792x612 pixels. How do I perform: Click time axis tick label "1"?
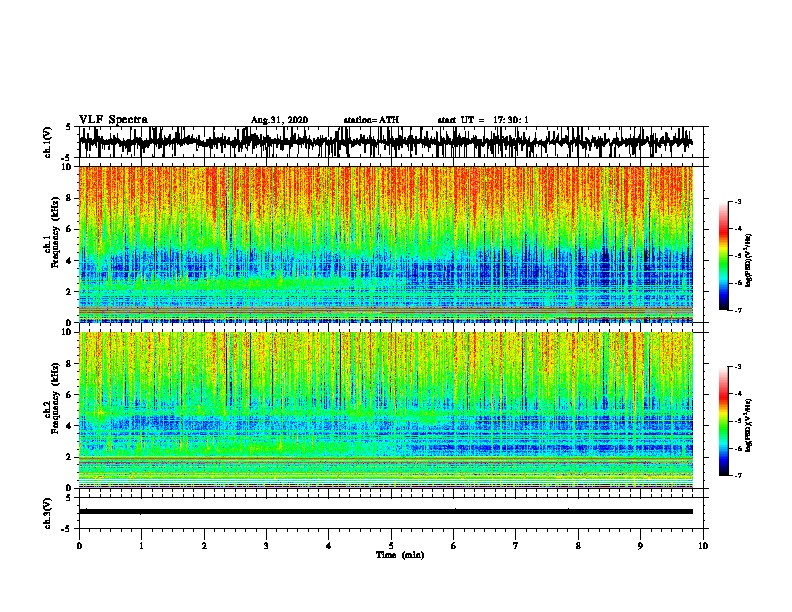pos(141,546)
